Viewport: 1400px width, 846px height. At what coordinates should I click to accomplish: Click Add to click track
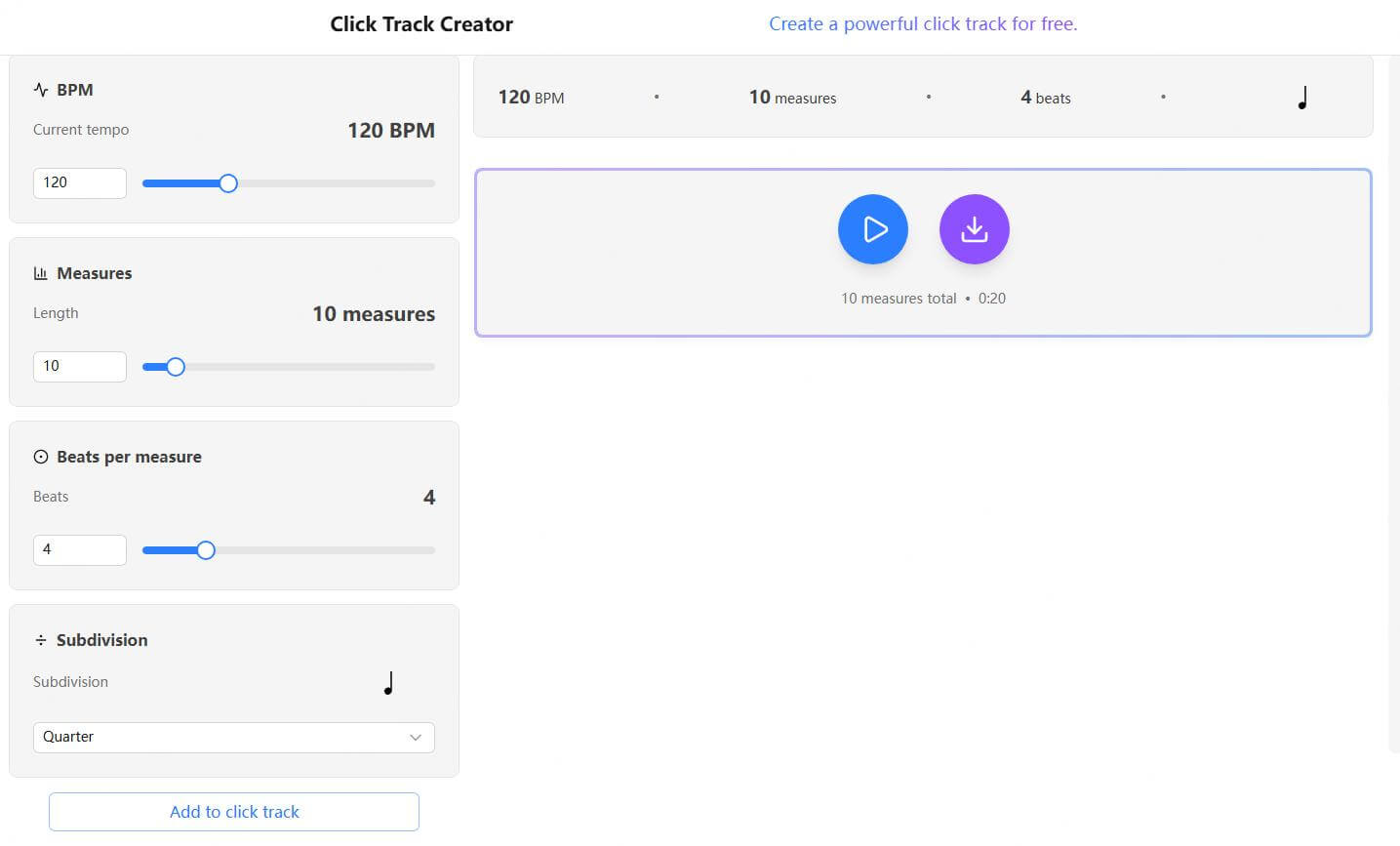pos(233,811)
